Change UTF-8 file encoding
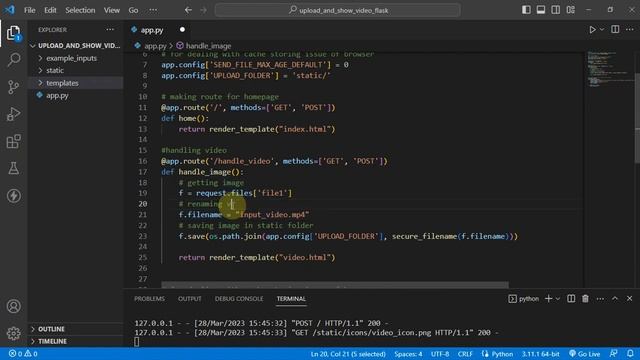This screenshot has height=360, width=640. [440, 353]
